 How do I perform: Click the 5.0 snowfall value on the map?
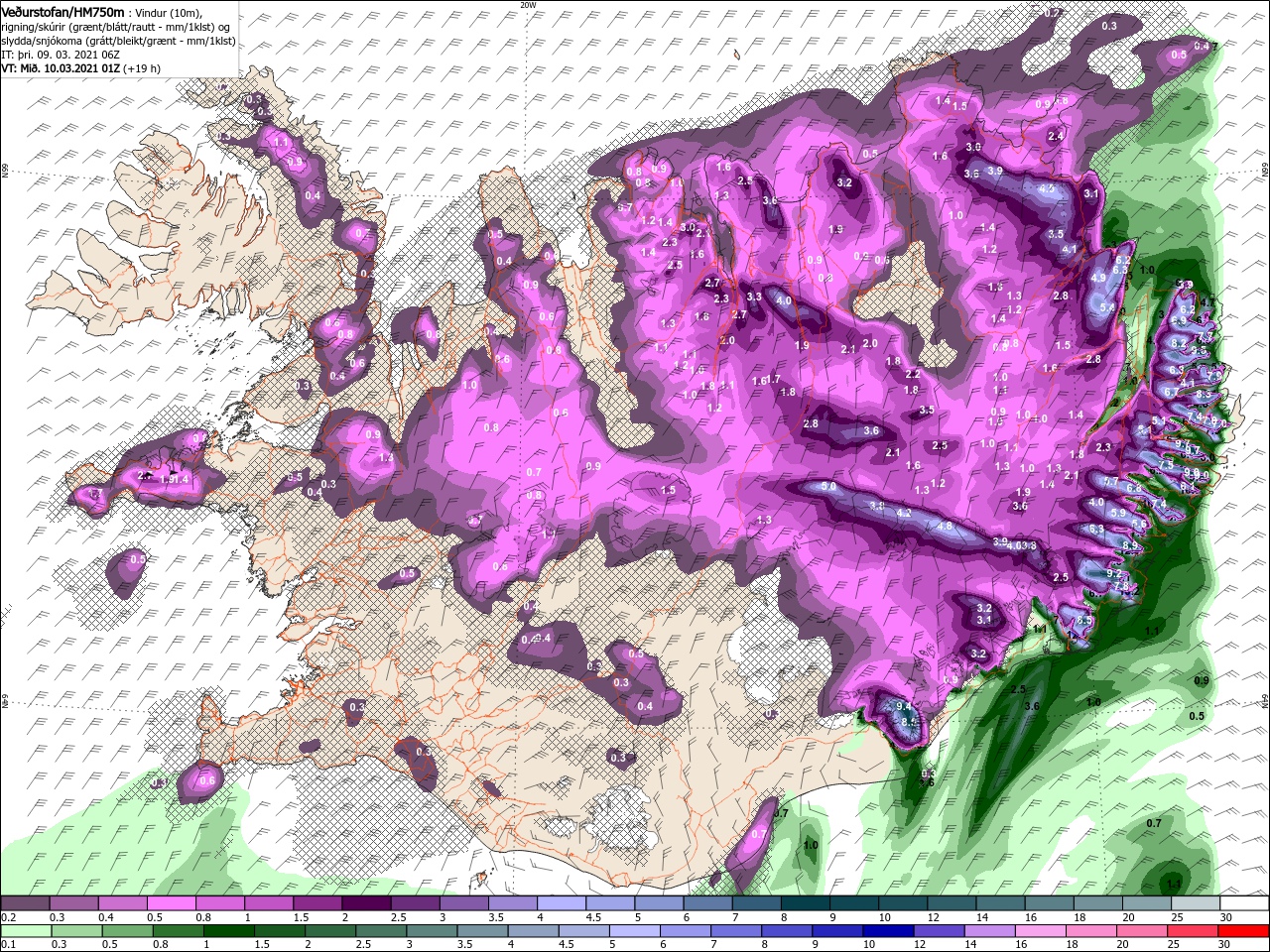click(x=828, y=488)
